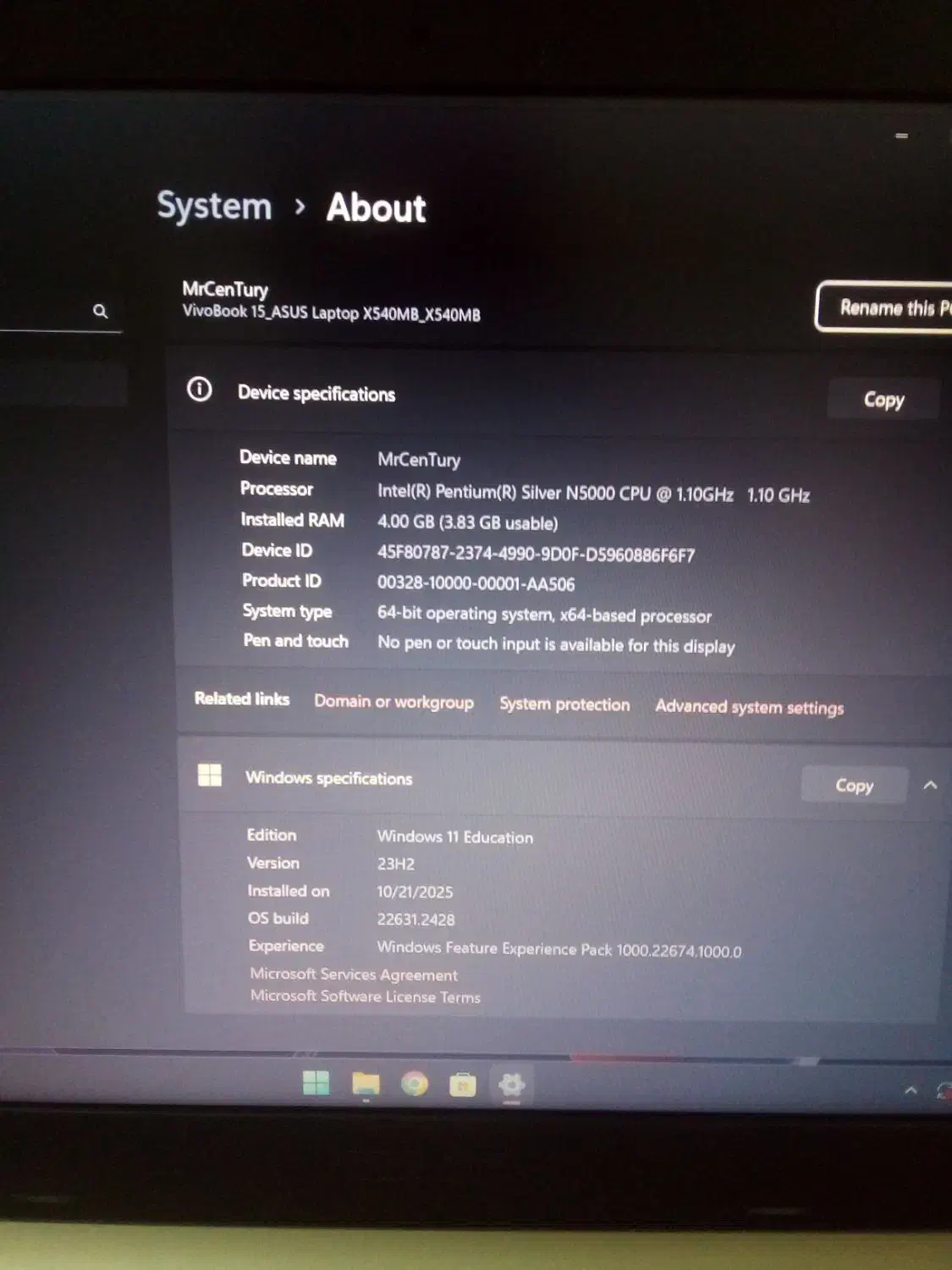Click the Device name value MrCenTury

tap(419, 460)
